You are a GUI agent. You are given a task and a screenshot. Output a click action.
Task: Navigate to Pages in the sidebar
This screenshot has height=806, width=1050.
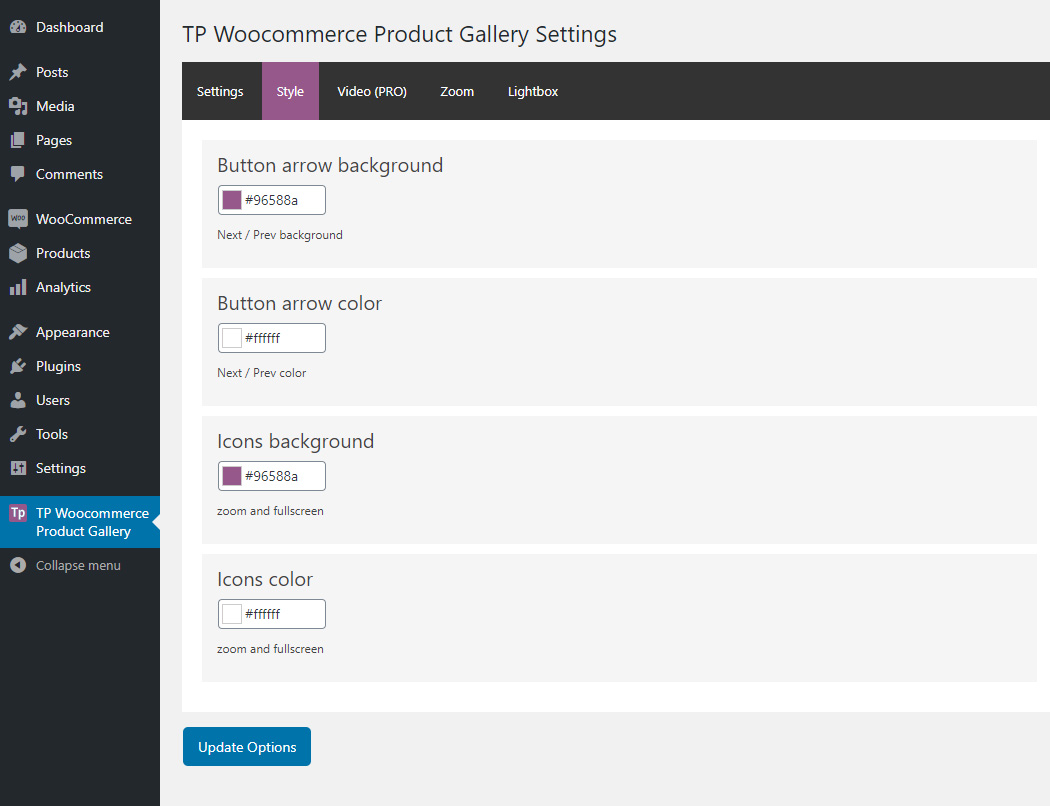click(54, 141)
